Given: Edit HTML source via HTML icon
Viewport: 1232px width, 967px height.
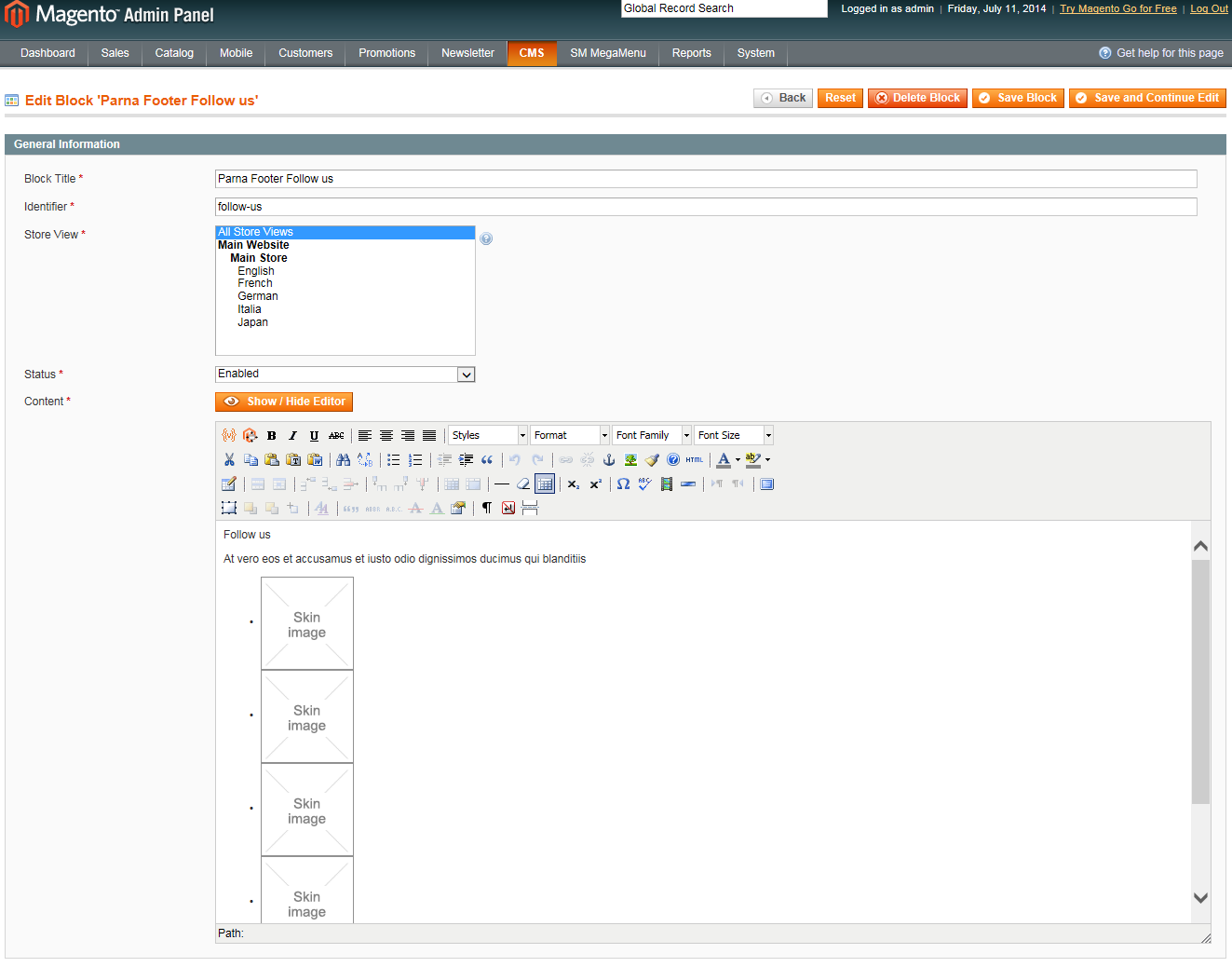Looking at the screenshot, I should click(695, 459).
